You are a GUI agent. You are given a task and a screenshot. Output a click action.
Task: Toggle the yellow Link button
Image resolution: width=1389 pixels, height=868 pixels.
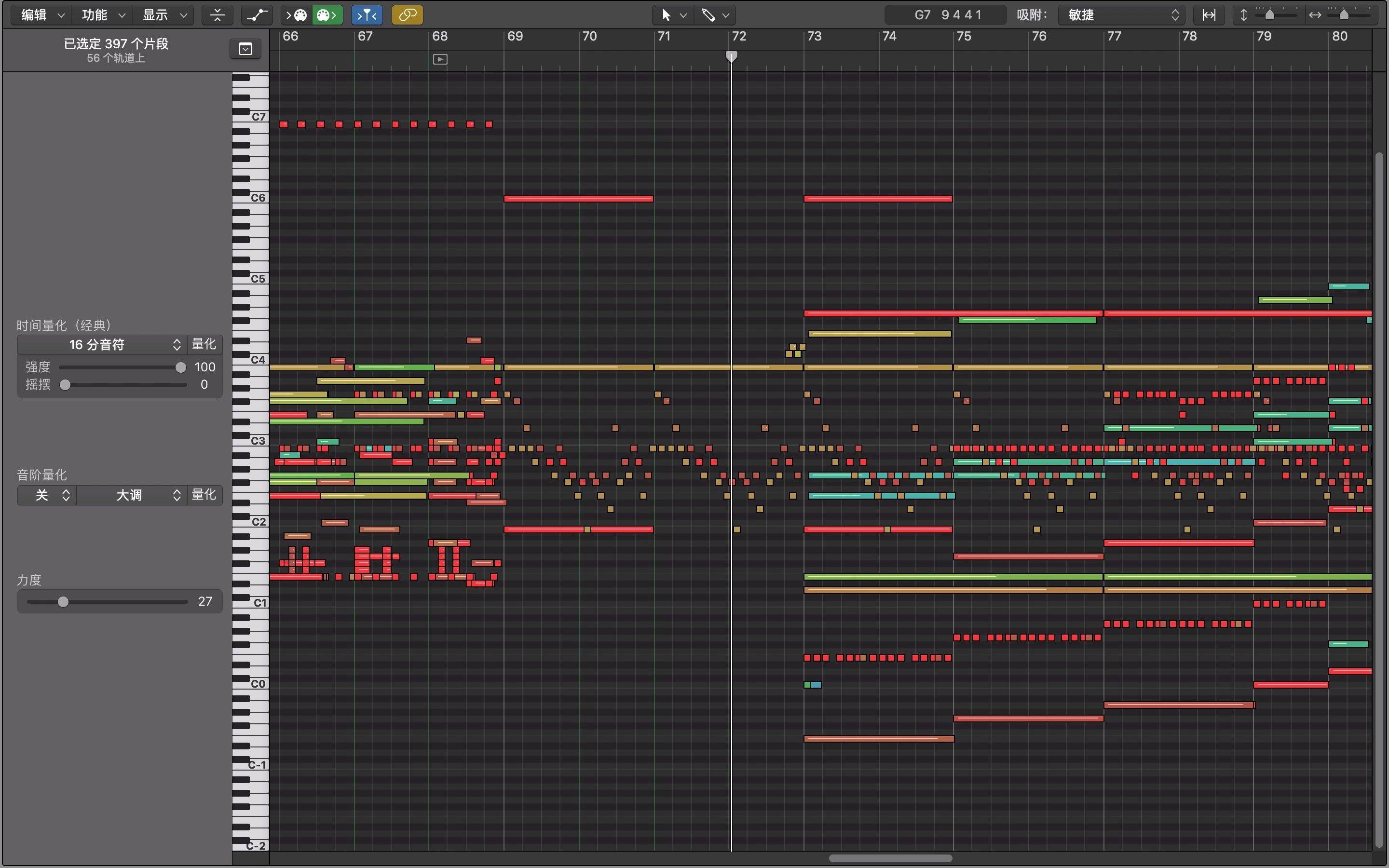pos(408,15)
